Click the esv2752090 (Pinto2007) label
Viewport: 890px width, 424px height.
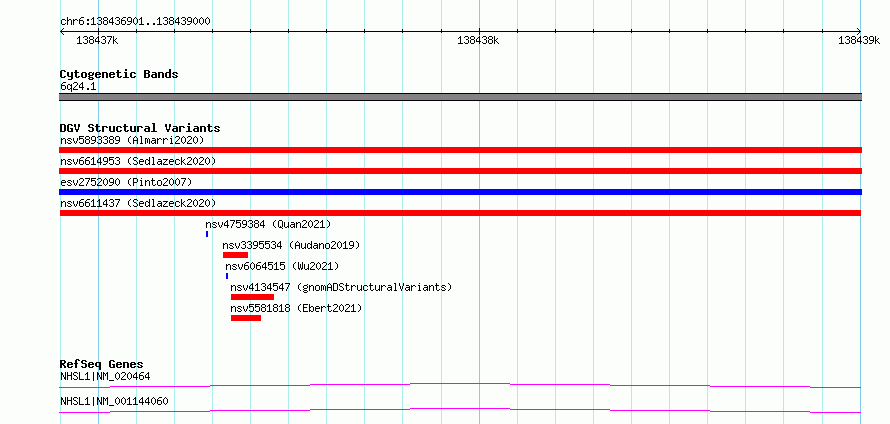(x=126, y=182)
